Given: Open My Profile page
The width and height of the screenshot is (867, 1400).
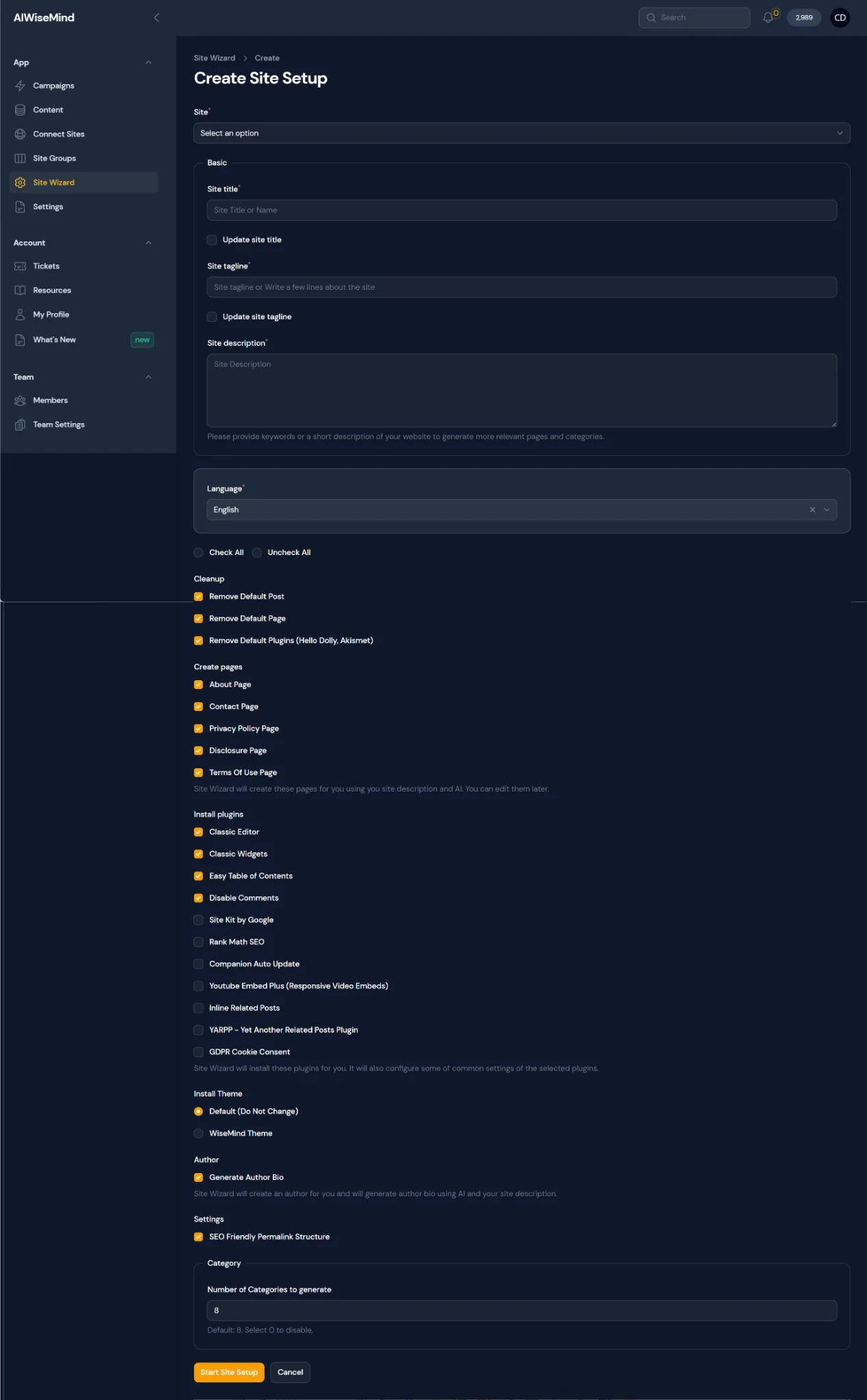Looking at the screenshot, I should click(84, 315).
